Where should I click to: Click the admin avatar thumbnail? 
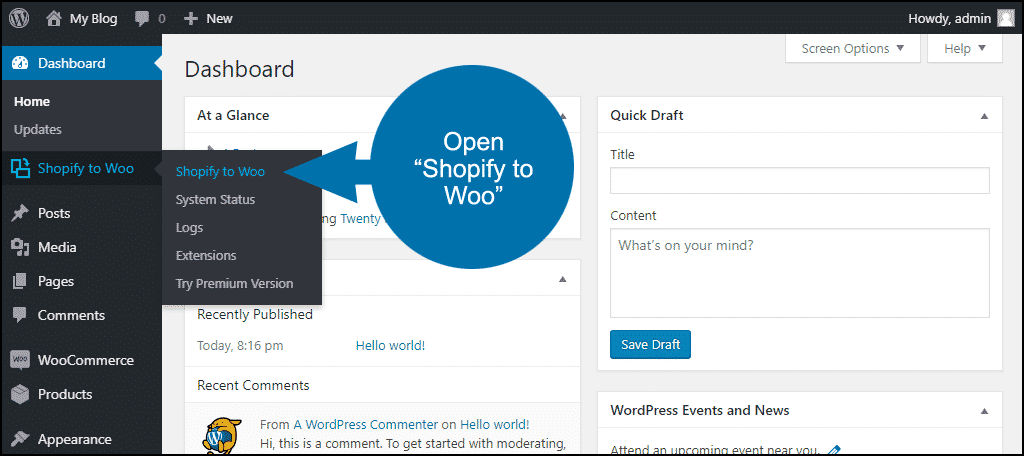pos(1006,18)
